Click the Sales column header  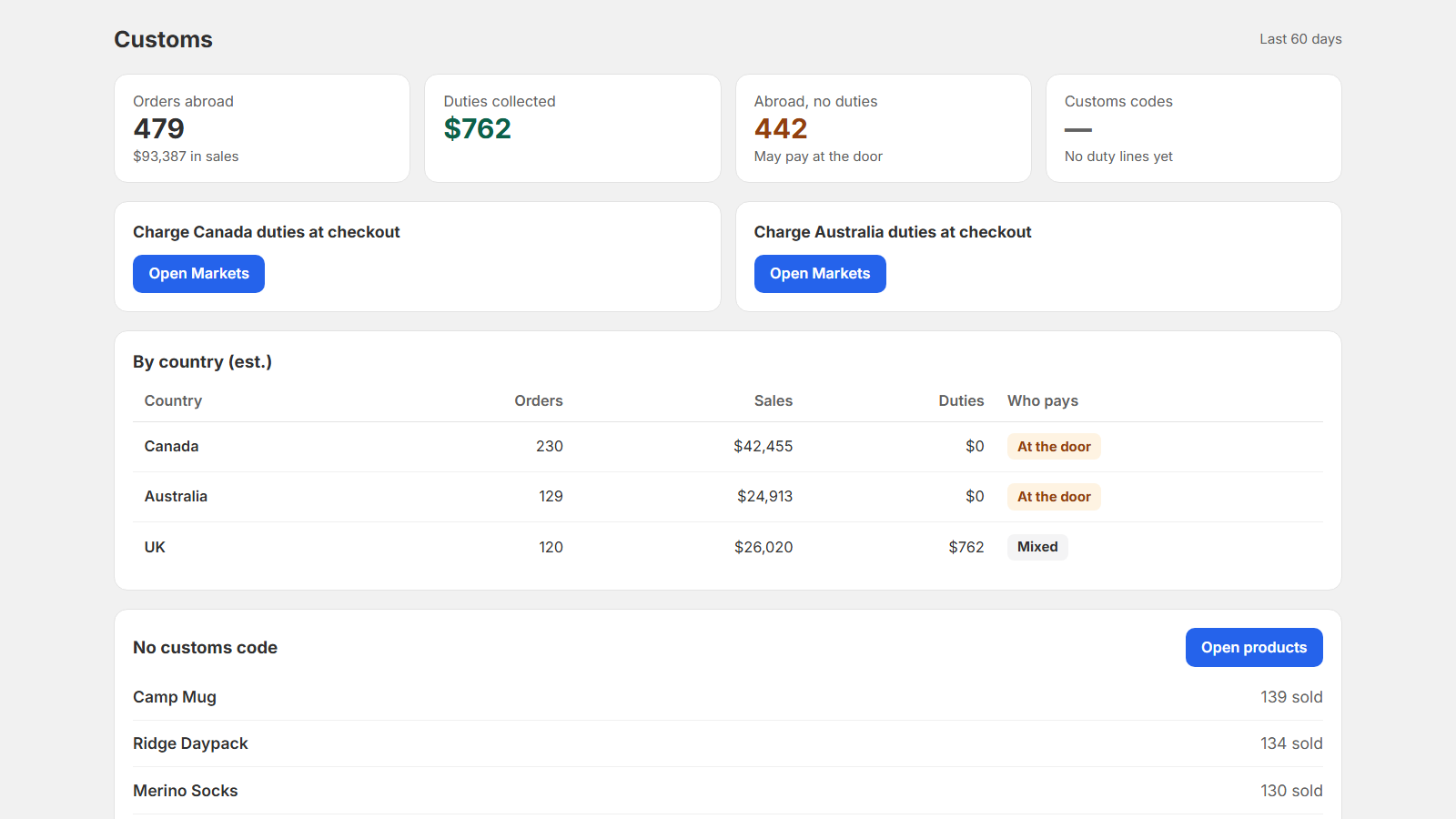point(773,400)
